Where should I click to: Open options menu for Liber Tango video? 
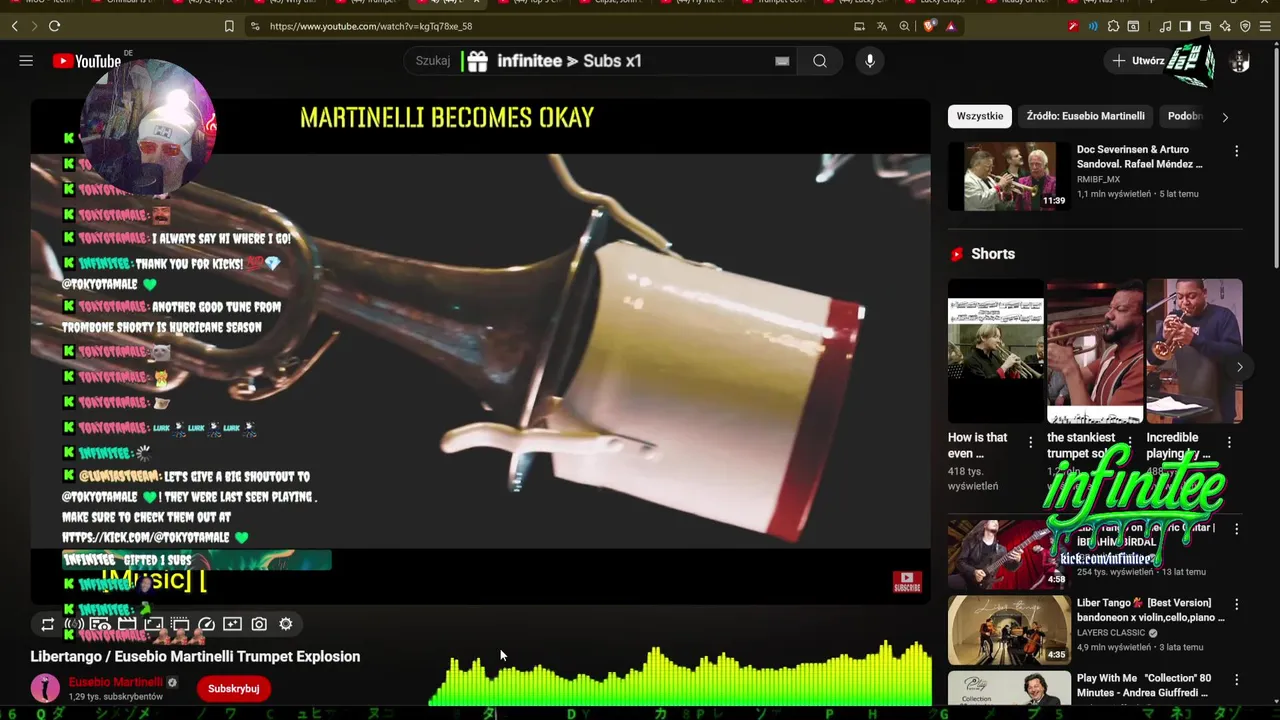coord(1236,605)
